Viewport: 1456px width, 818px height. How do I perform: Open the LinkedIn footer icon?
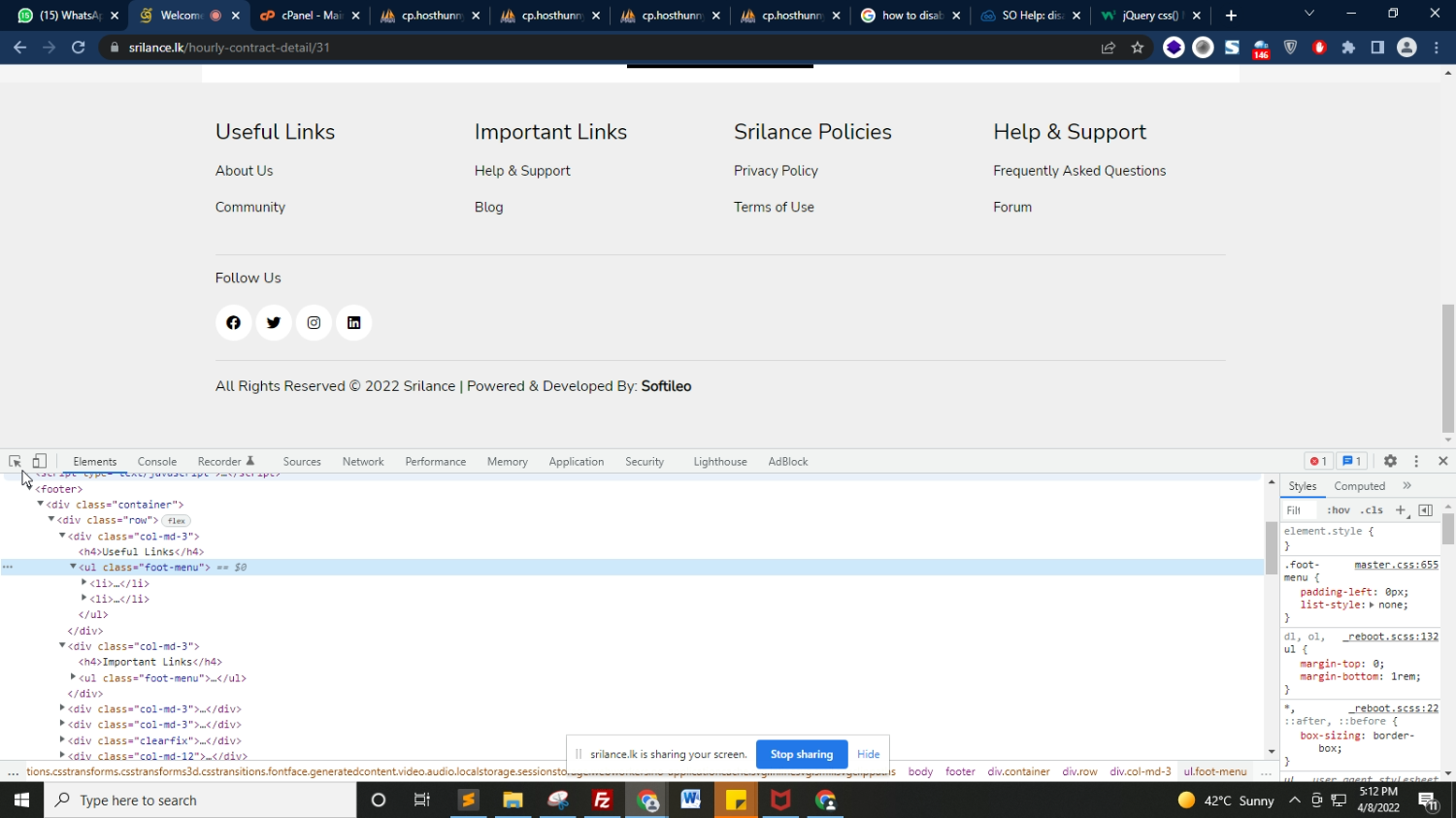pos(353,323)
